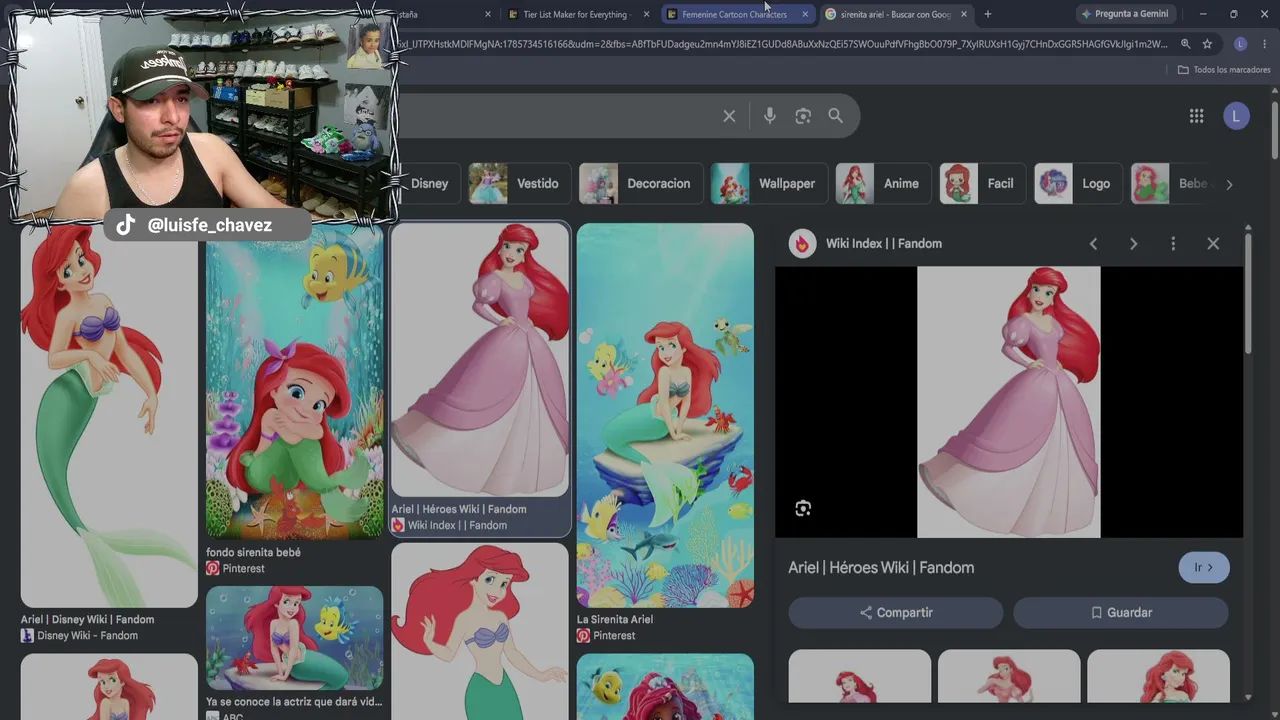The image size is (1280, 720).
Task: Open the preview panel's three-dot options
Action: point(1173,244)
